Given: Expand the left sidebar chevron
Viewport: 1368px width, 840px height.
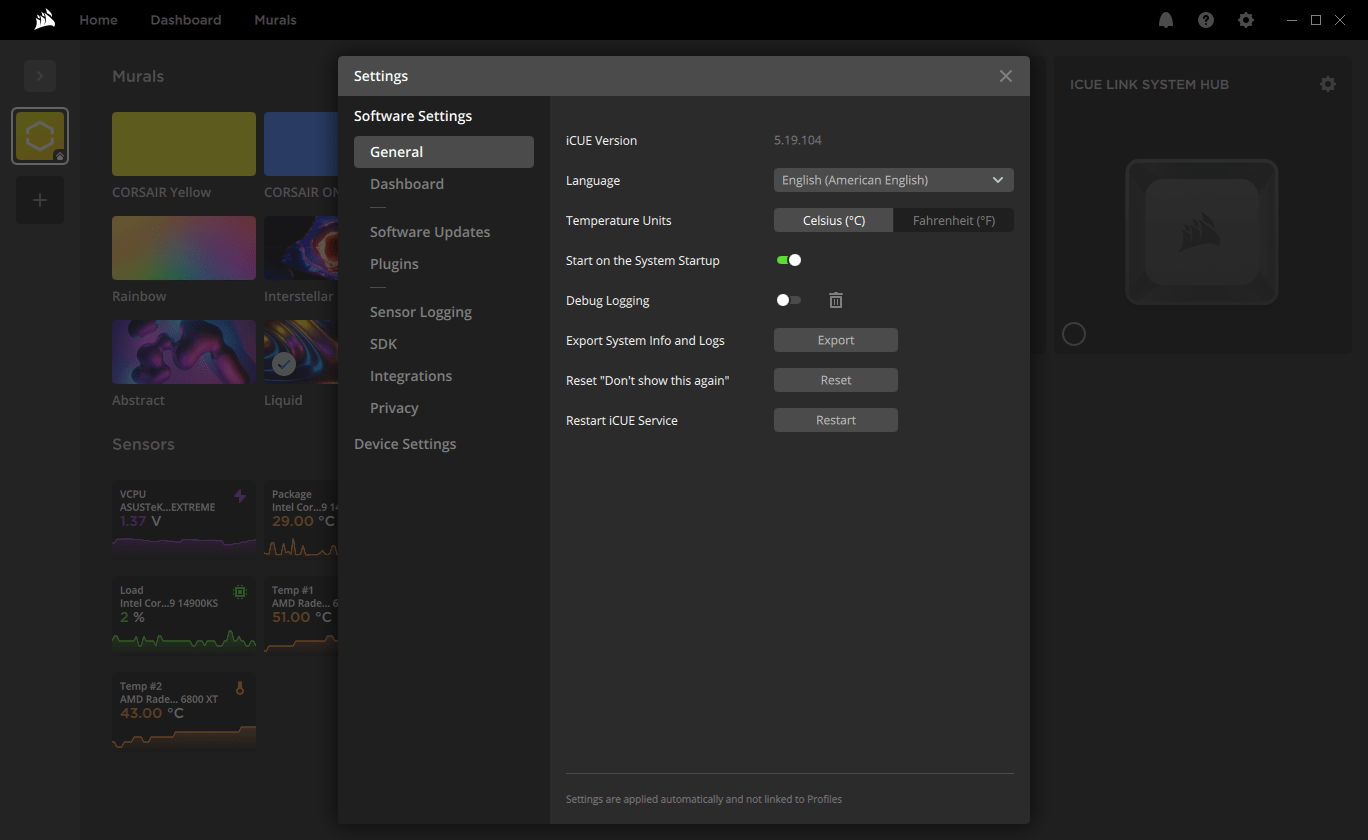Looking at the screenshot, I should [x=40, y=76].
